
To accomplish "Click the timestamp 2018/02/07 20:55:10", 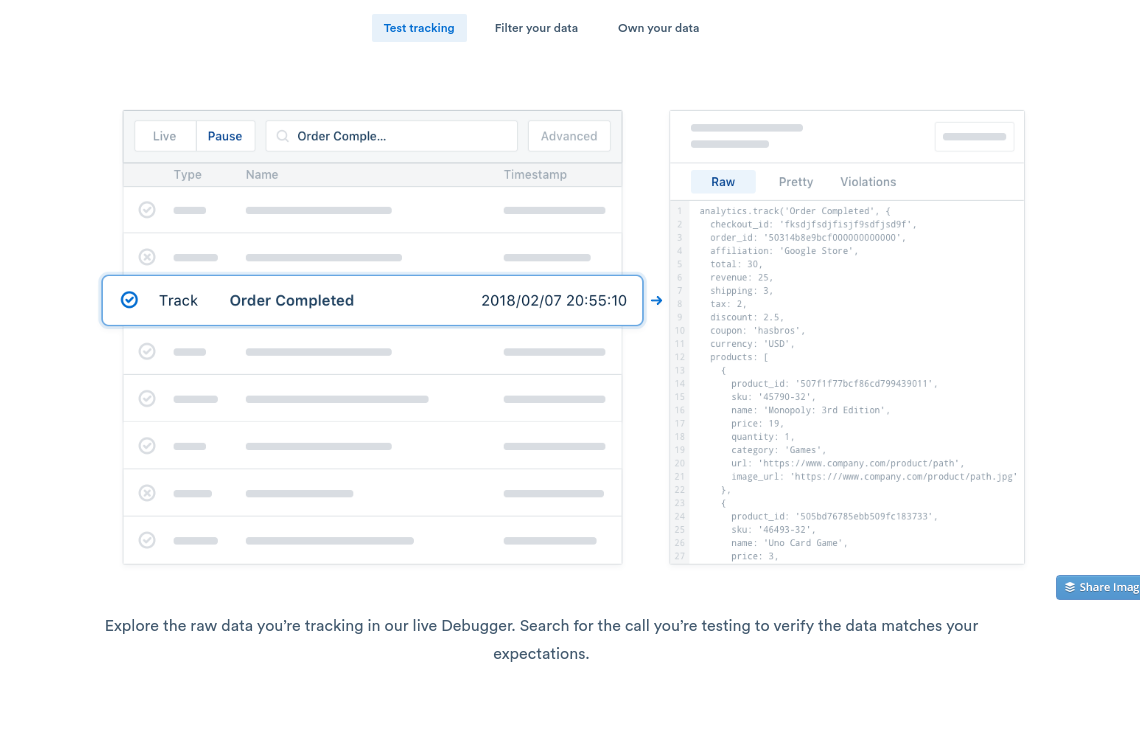I will point(554,300).
